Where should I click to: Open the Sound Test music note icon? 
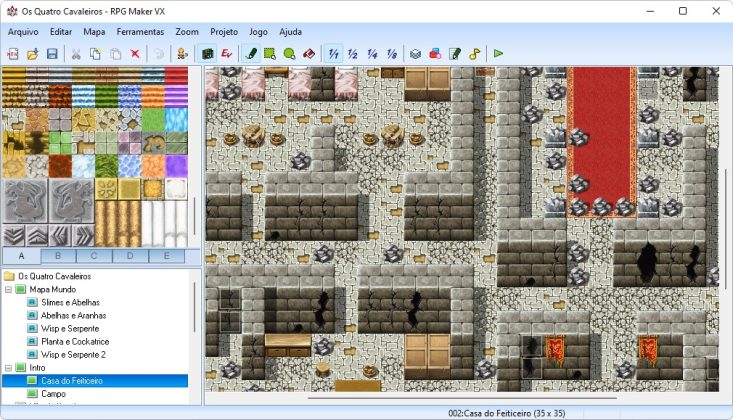point(474,54)
